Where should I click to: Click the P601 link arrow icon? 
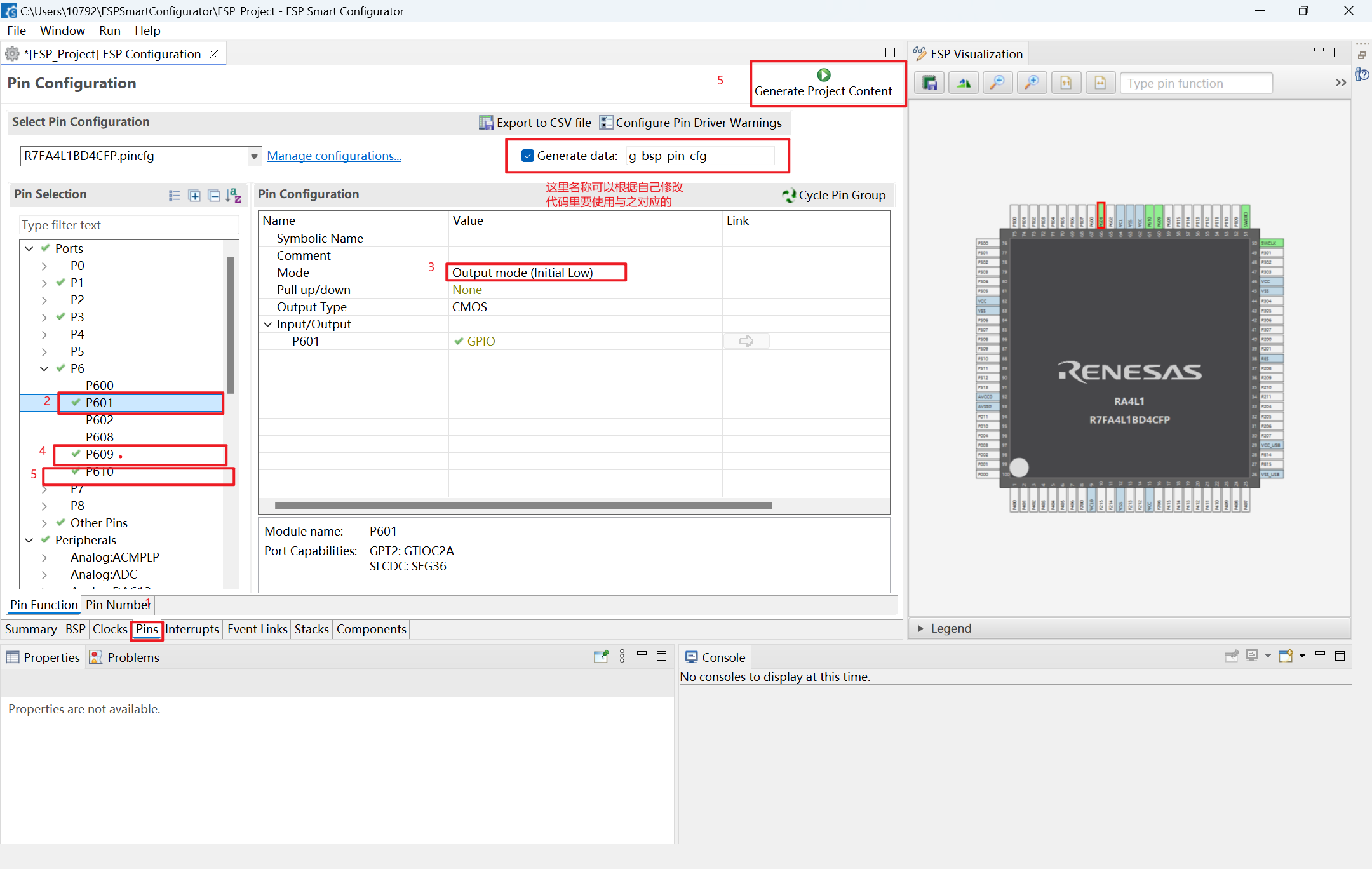pos(746,342)
